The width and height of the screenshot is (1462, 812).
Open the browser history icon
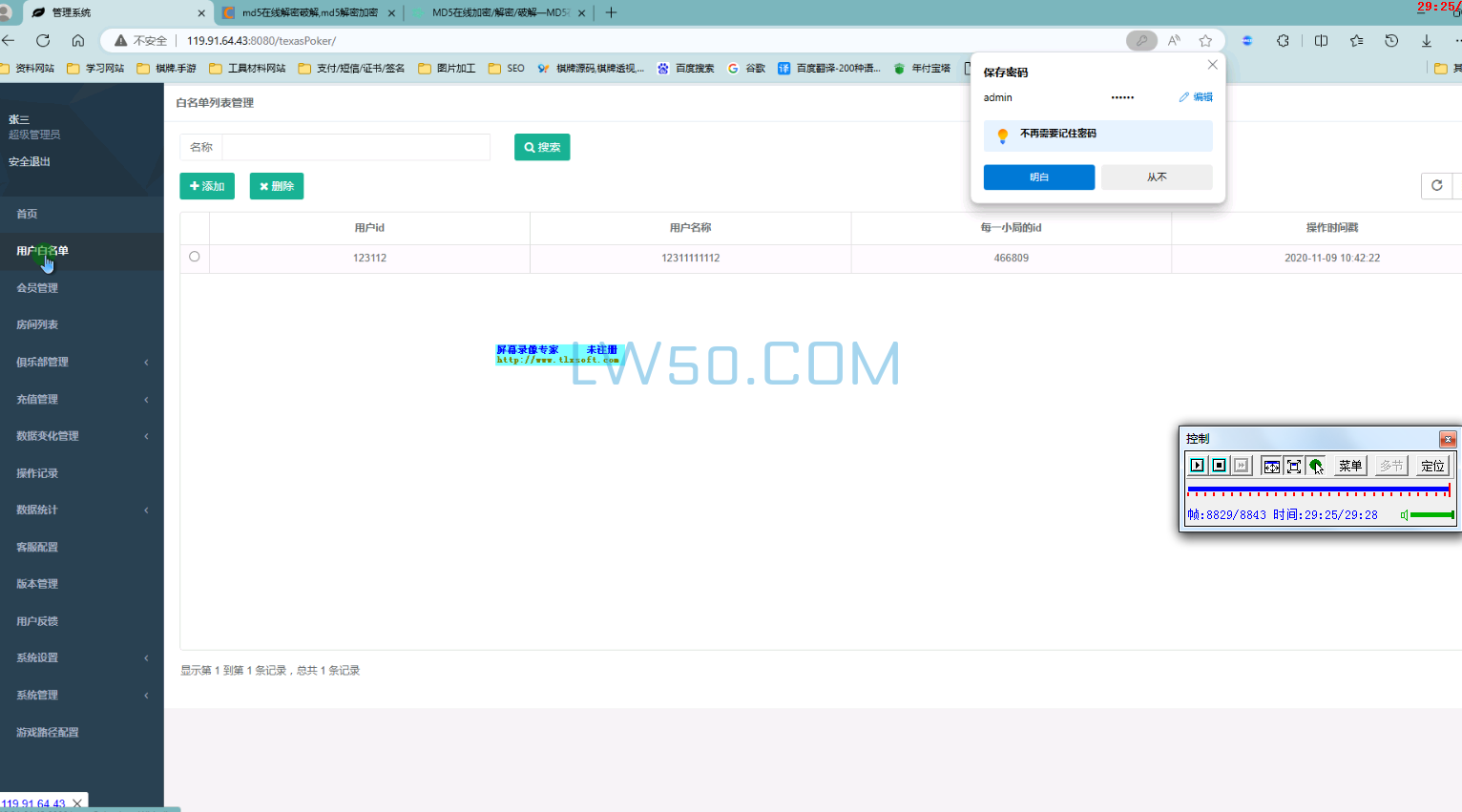click(x=1391, y=40)
